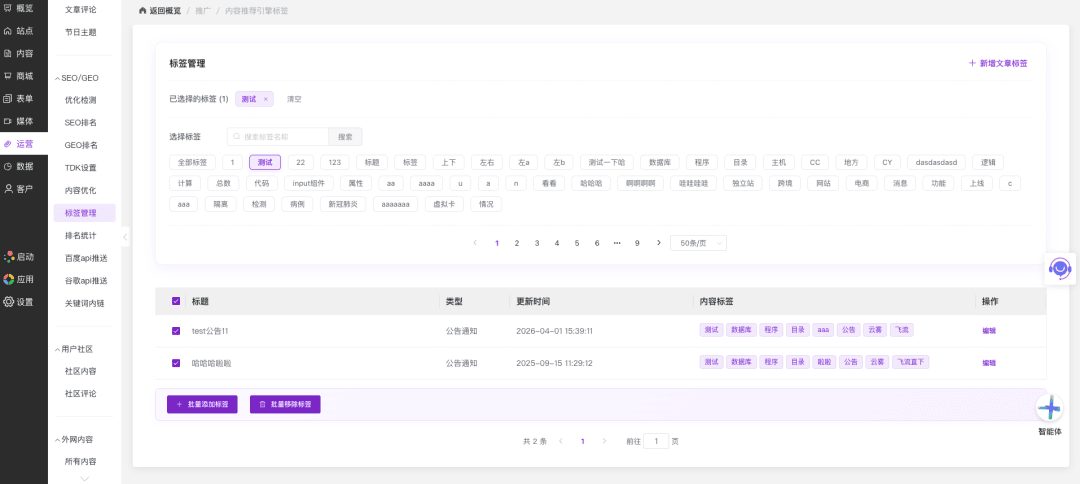Image resolution: width=1080 pixels, height=484 pixels.
Task: Collapse the 用户社区 menu group
Action: (73, 349)
